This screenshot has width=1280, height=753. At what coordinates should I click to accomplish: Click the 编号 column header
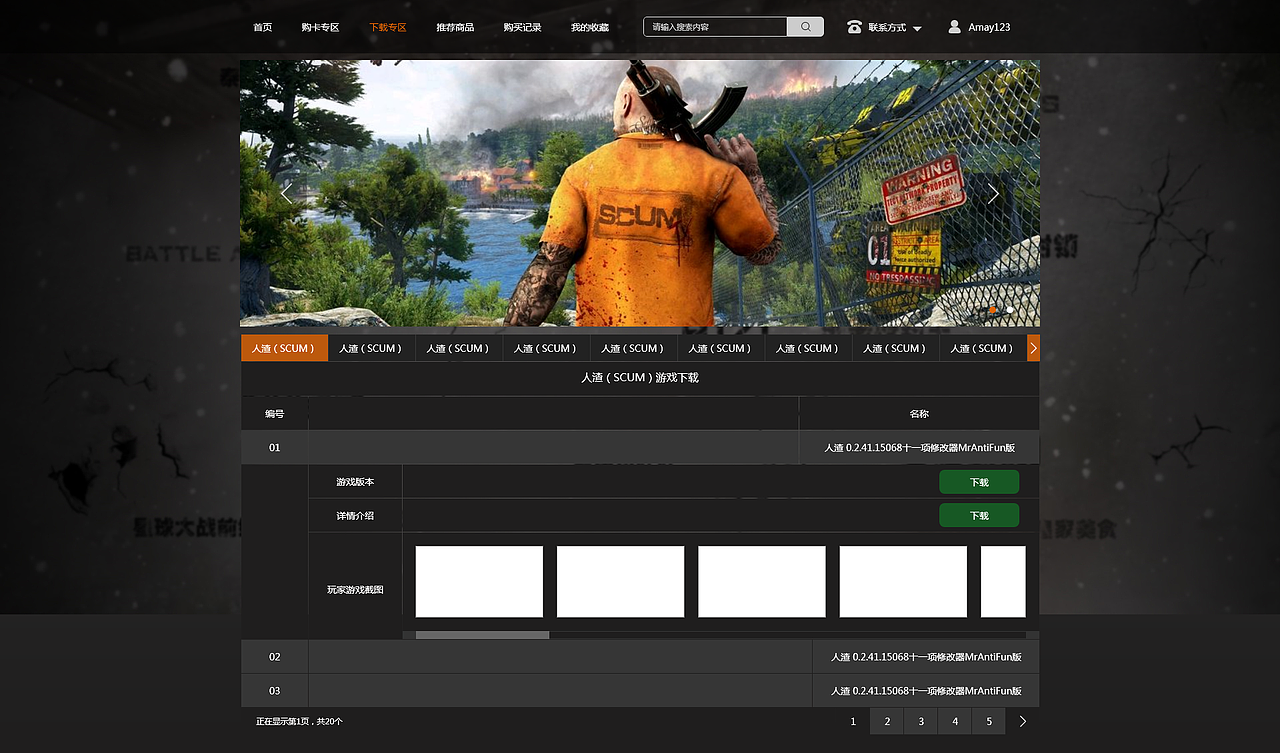tap(274, 414)
